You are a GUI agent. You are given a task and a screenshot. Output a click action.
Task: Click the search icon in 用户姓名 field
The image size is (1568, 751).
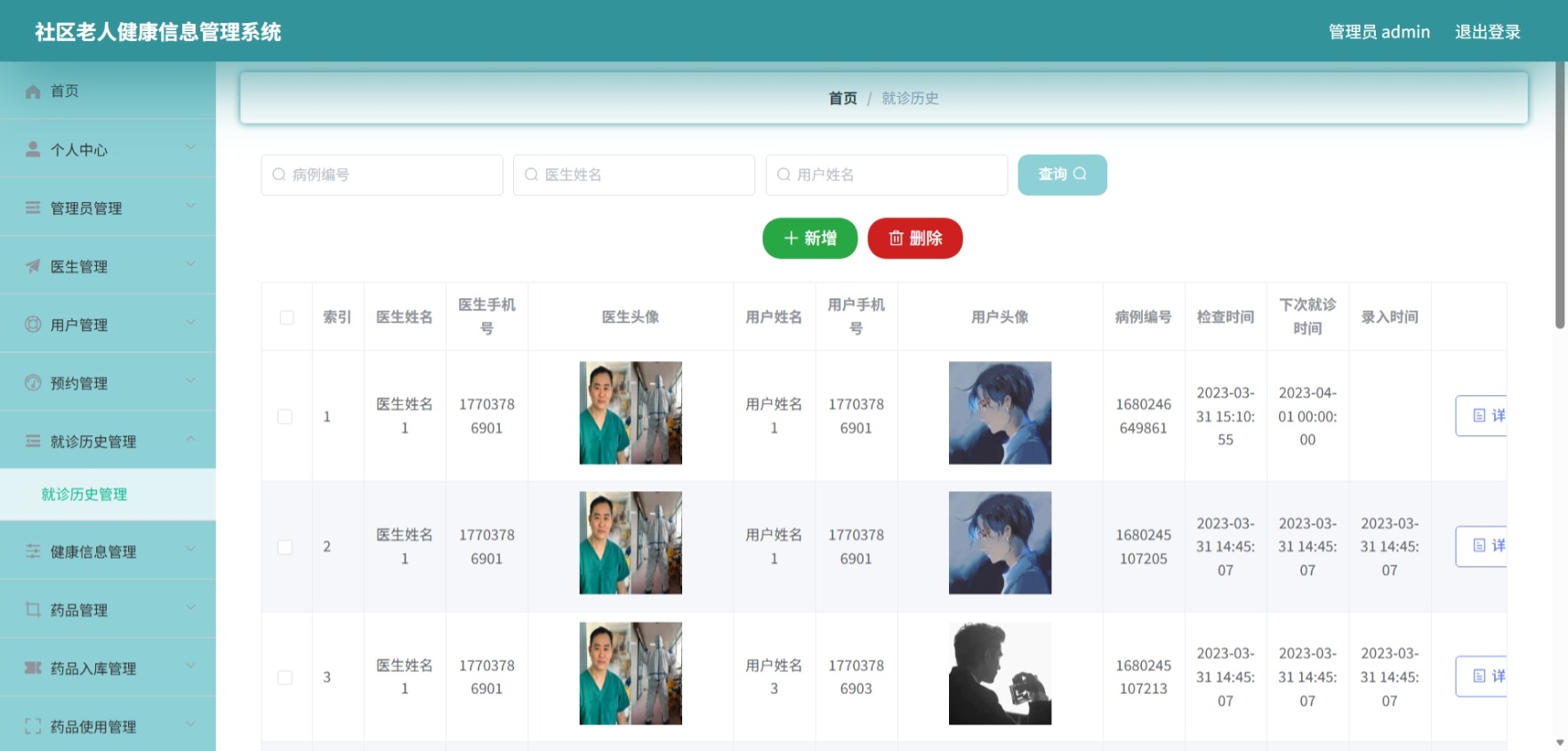pos(784,174)
